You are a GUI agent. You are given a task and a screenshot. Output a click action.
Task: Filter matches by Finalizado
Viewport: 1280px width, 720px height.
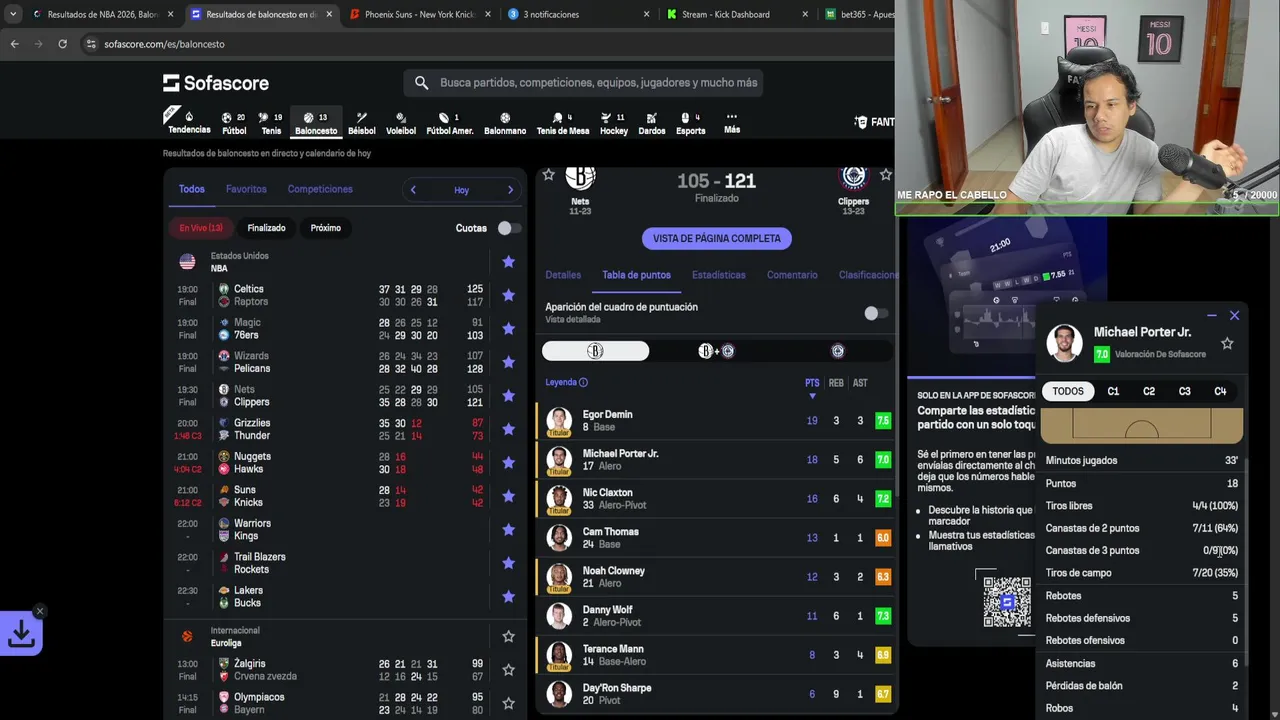click(x=266, y=228)
